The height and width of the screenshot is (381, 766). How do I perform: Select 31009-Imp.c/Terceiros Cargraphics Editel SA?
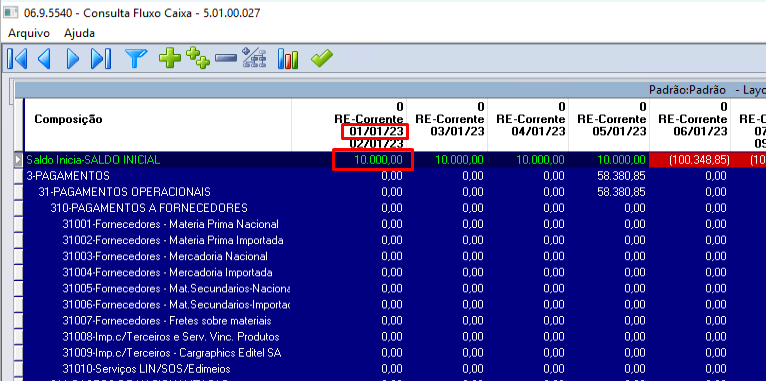(394, 353)
